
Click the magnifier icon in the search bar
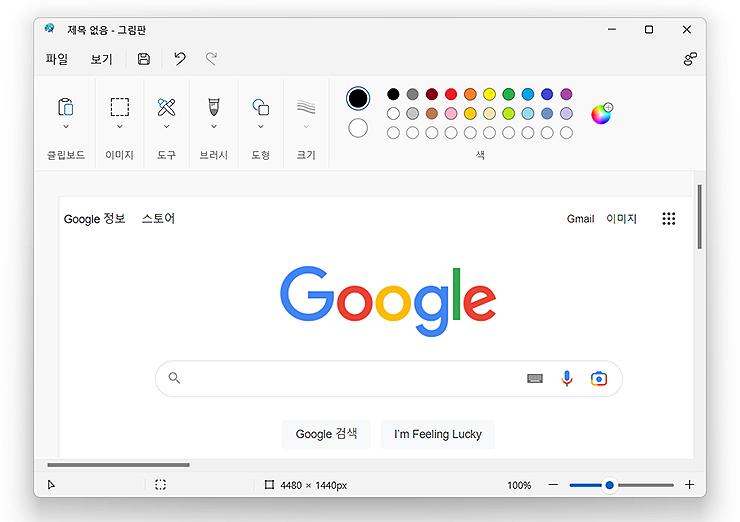tap(174, 378)
